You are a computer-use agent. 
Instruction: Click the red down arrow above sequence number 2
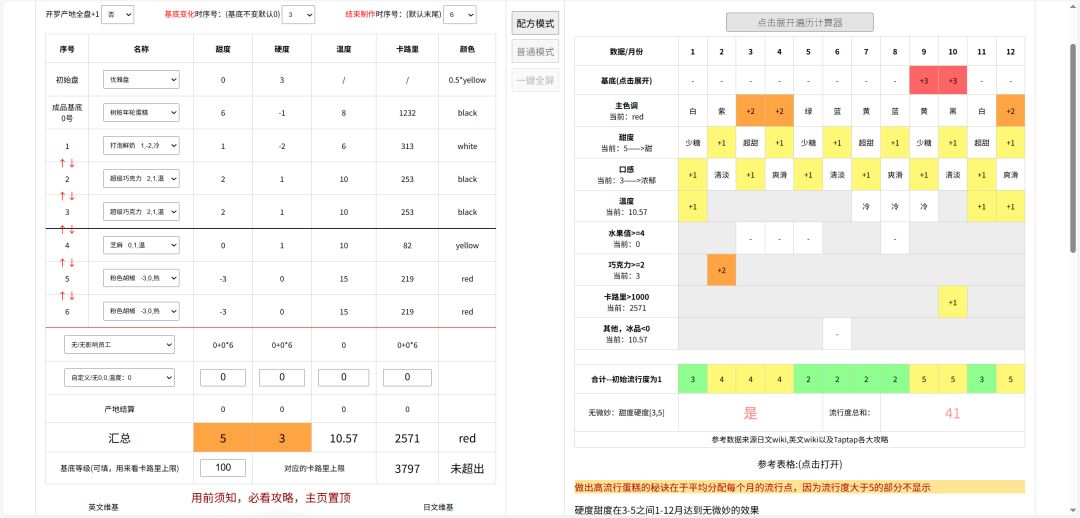[x=72, y=163]
